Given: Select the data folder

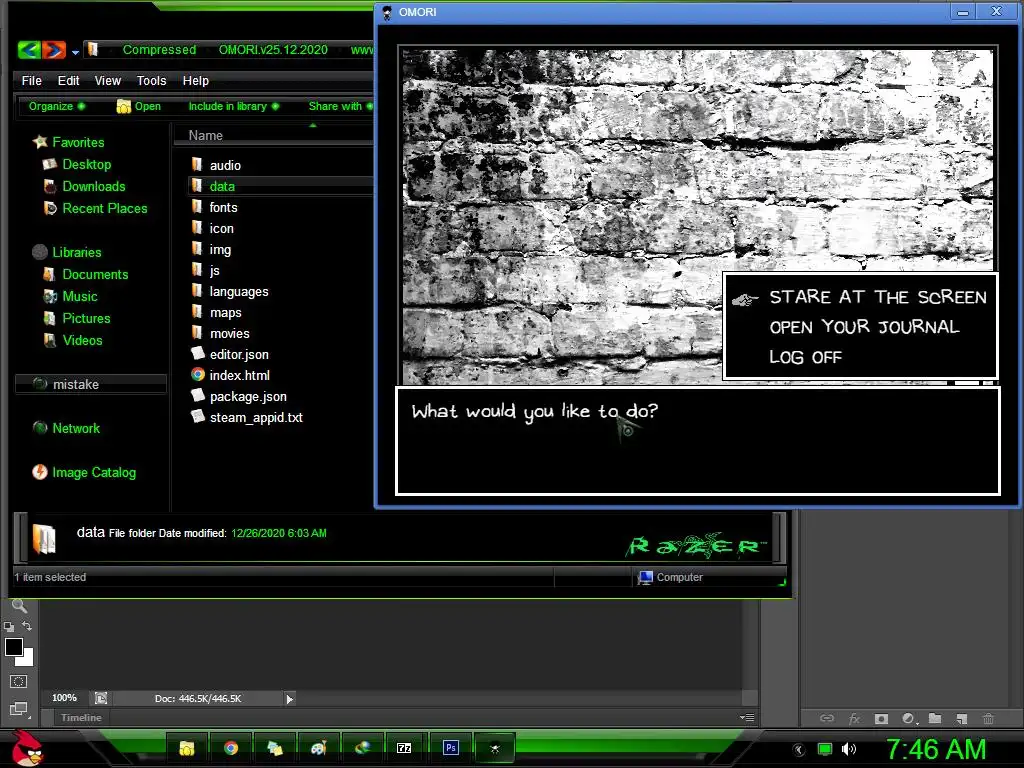Looking at the screenshot, I should (x=281, y=186).
